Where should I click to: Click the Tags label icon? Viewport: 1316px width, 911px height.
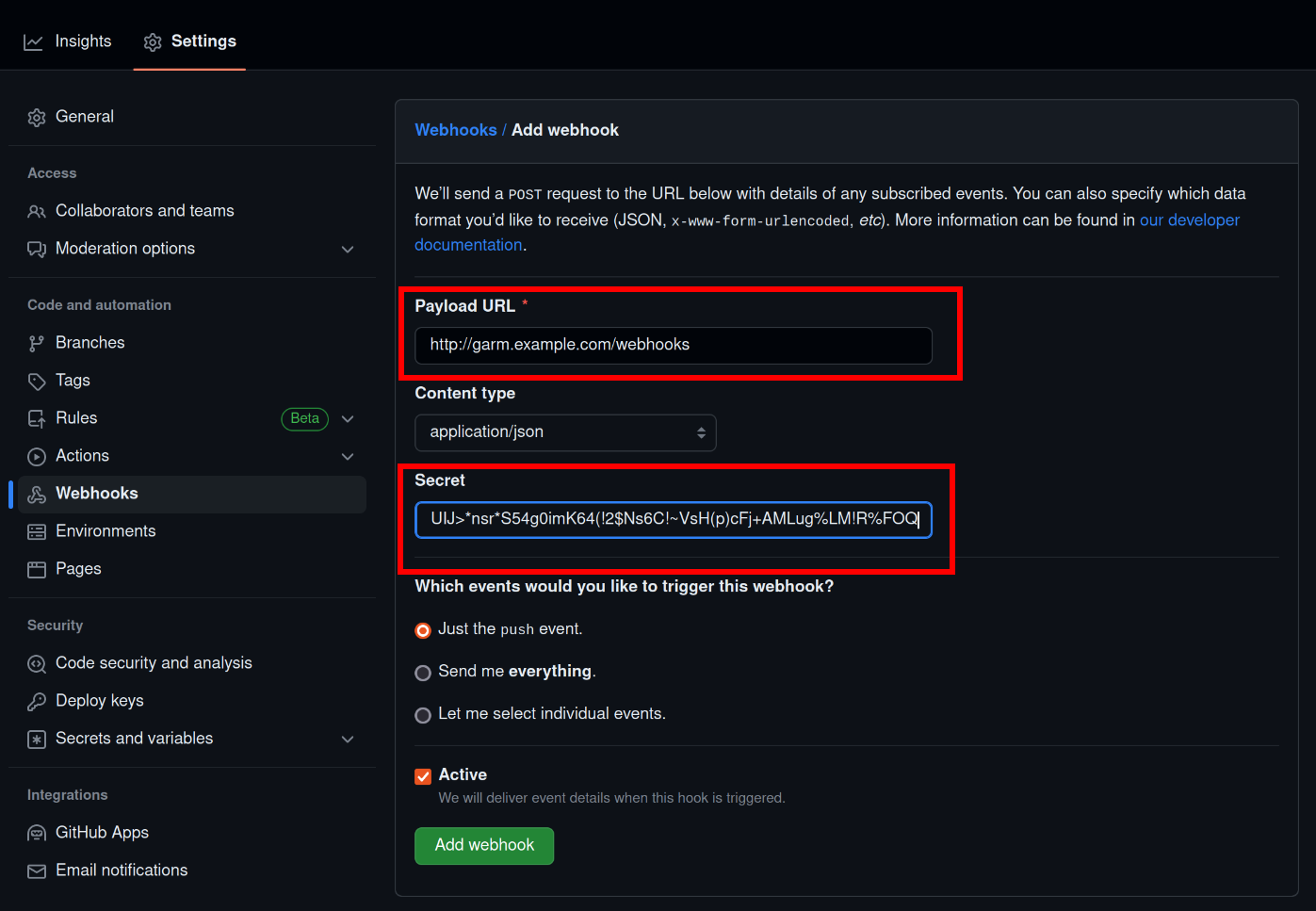tap(37, 382)
